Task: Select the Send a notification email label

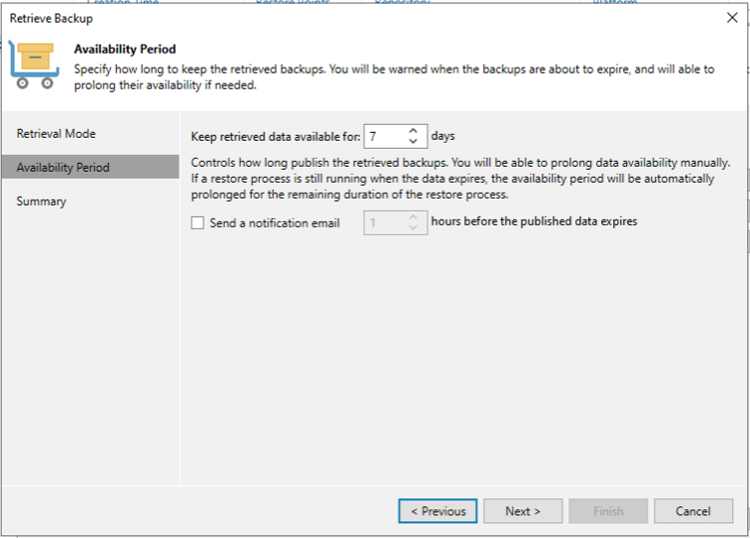Action: (275, 223)
